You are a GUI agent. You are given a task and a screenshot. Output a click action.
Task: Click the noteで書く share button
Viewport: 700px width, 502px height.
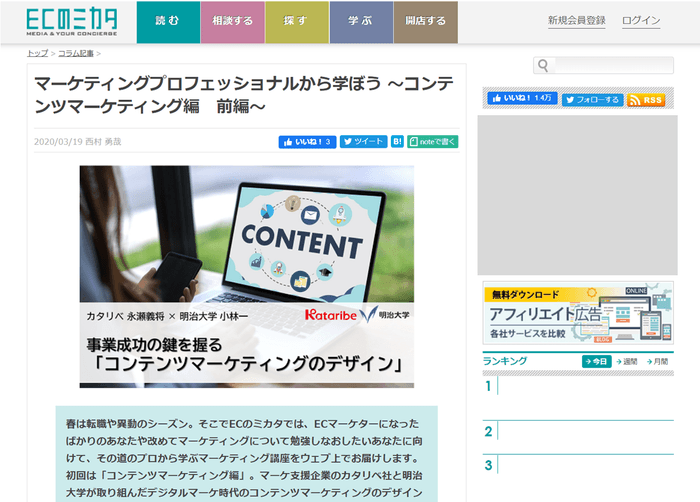point(432,142)
